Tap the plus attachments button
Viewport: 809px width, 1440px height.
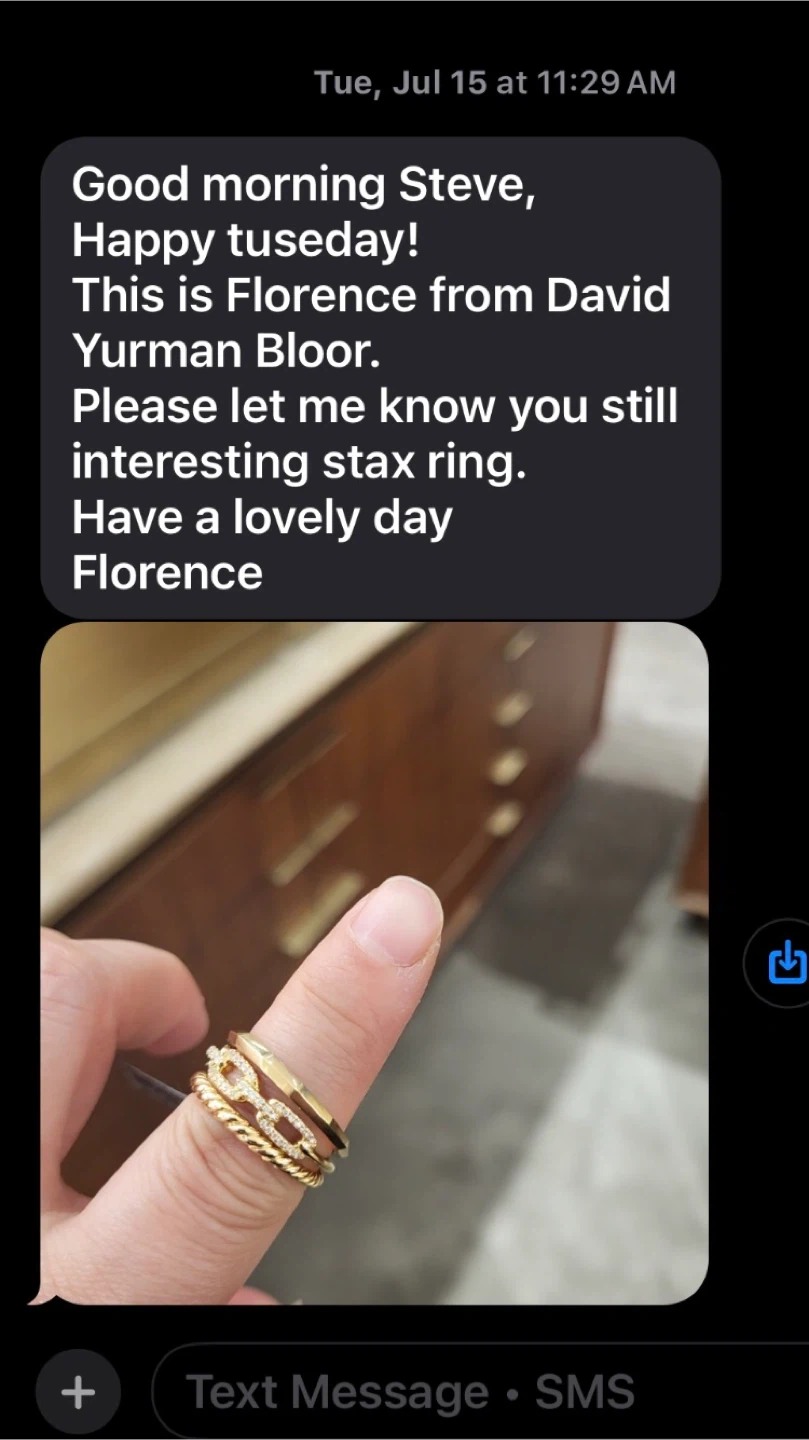tap(78, 1392)
